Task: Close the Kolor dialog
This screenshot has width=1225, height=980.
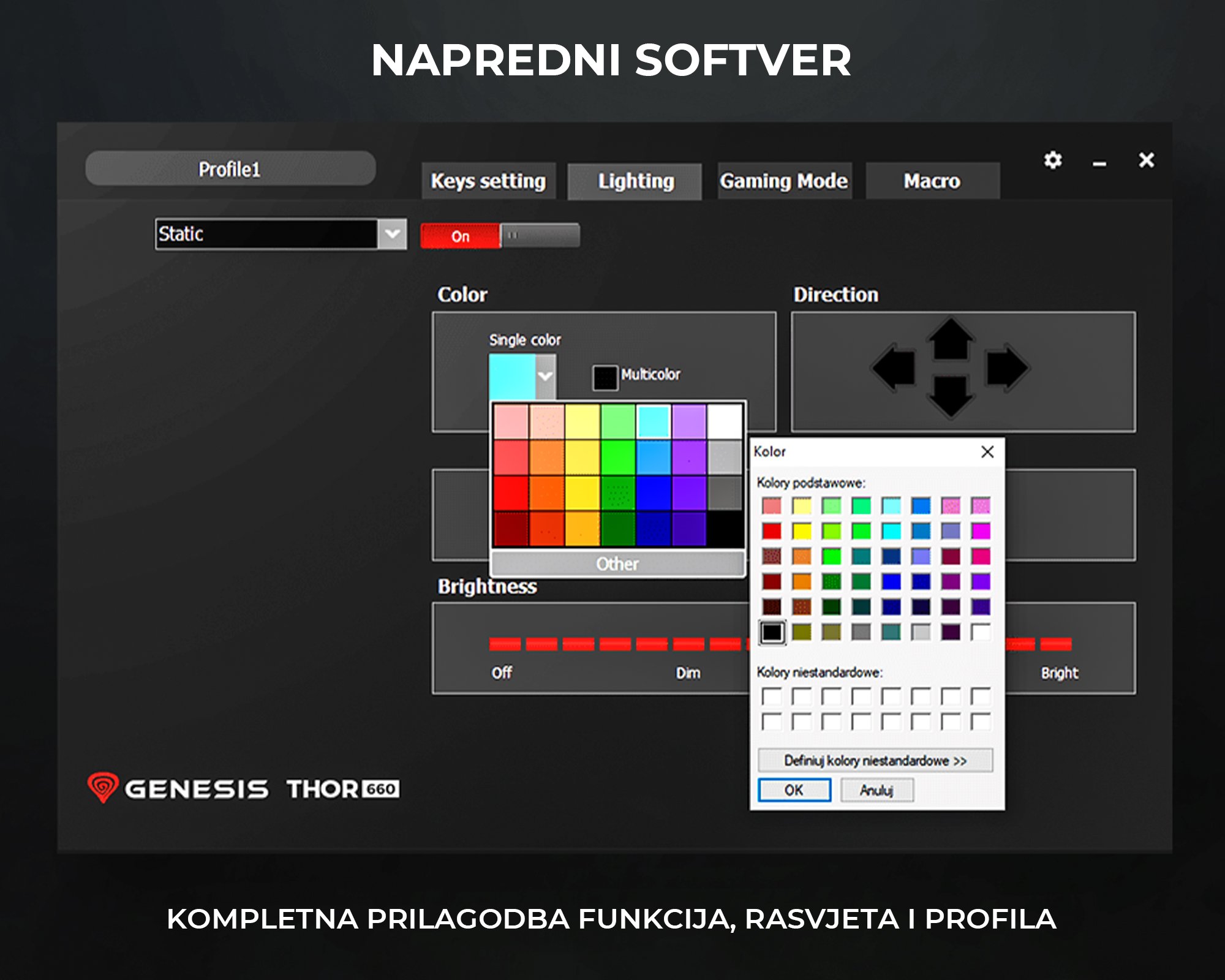Action: tap(987, 452)
